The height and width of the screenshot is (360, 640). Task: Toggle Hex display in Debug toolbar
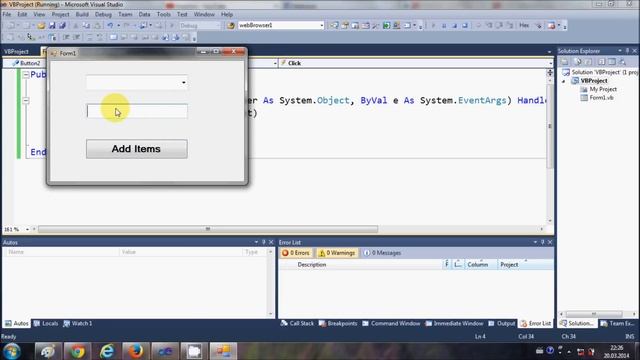click(x=524, y=25)
